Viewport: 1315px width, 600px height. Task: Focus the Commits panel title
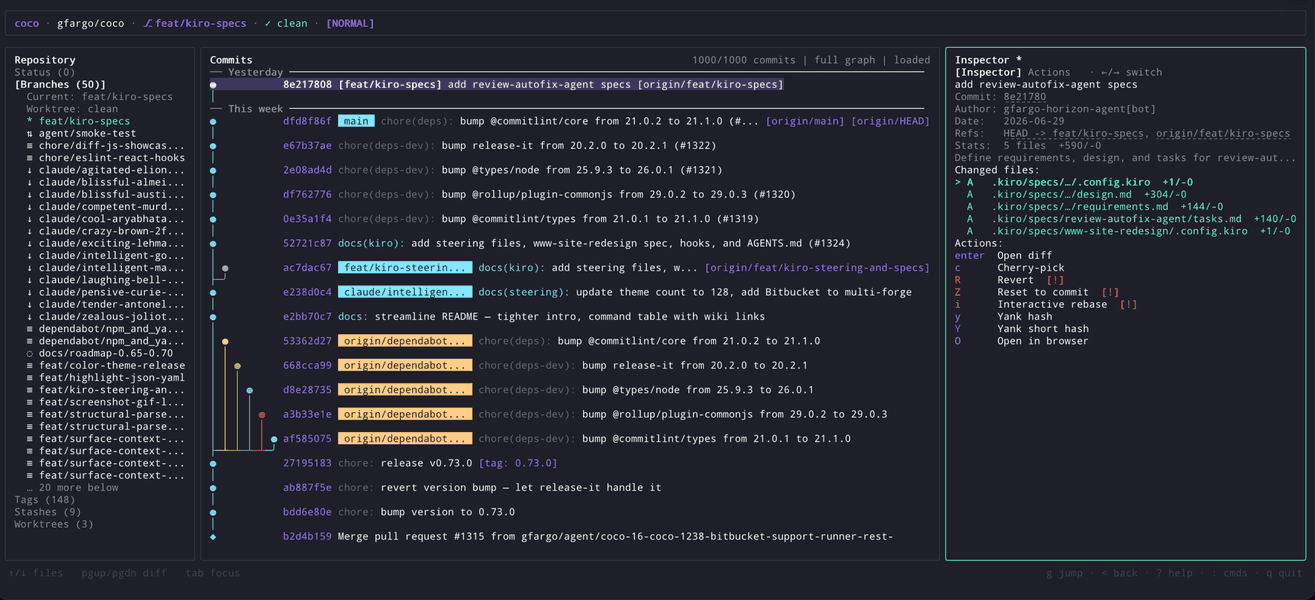[x=231, y=60]
